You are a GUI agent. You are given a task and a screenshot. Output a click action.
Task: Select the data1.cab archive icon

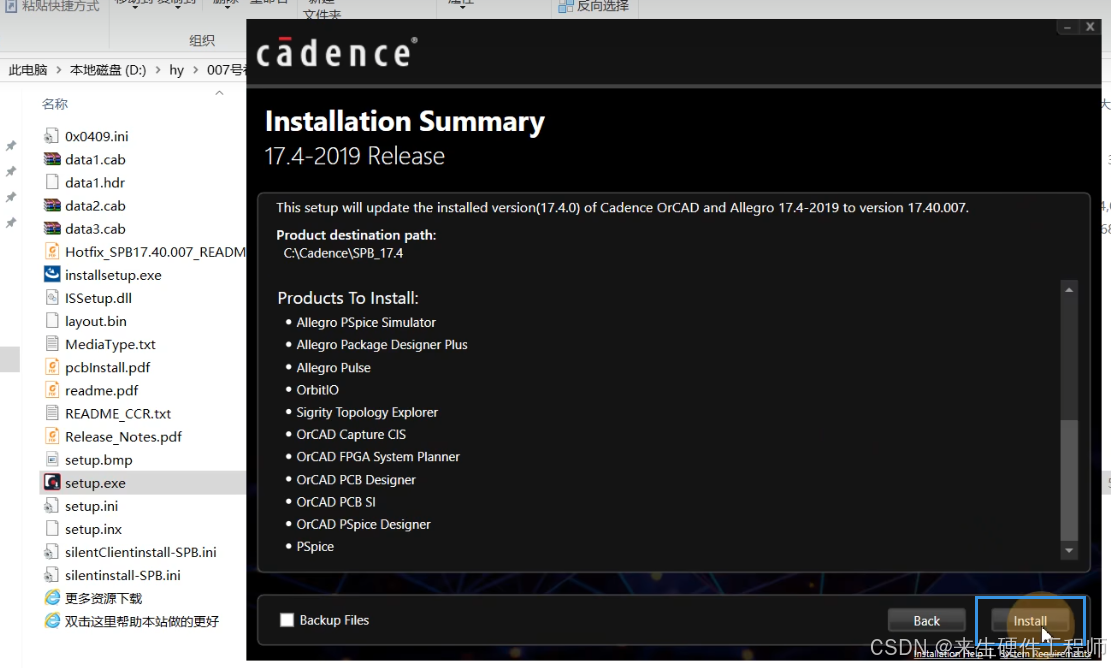[x=52, y=159]
